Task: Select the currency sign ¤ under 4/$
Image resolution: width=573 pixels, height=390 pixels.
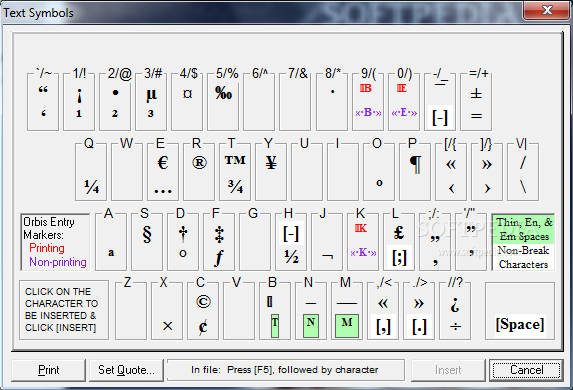Action: coord(187,94)
